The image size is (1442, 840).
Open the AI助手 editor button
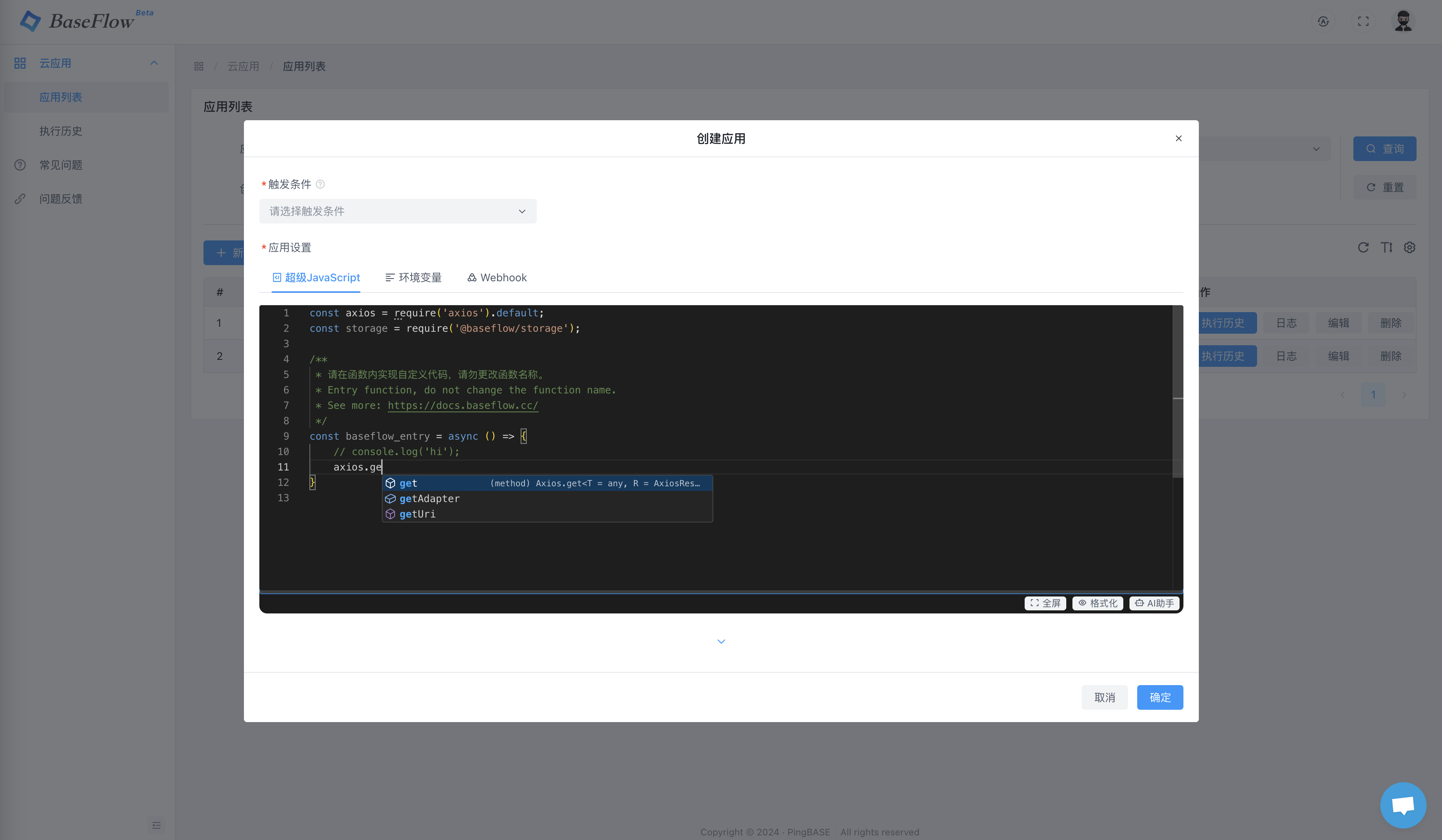(1154, 603)
